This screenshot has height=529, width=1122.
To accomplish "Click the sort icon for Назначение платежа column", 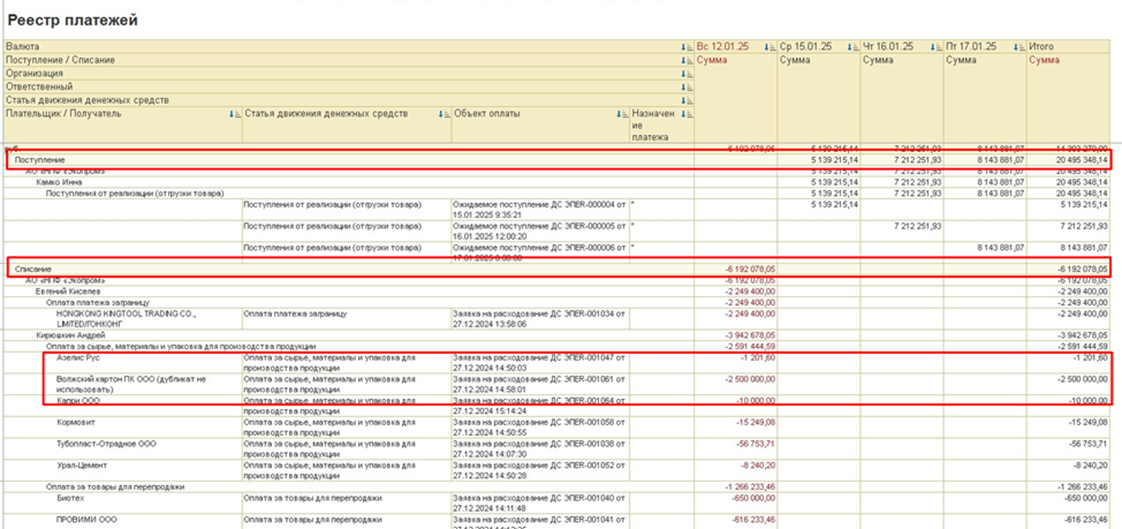I will point(684,114).
